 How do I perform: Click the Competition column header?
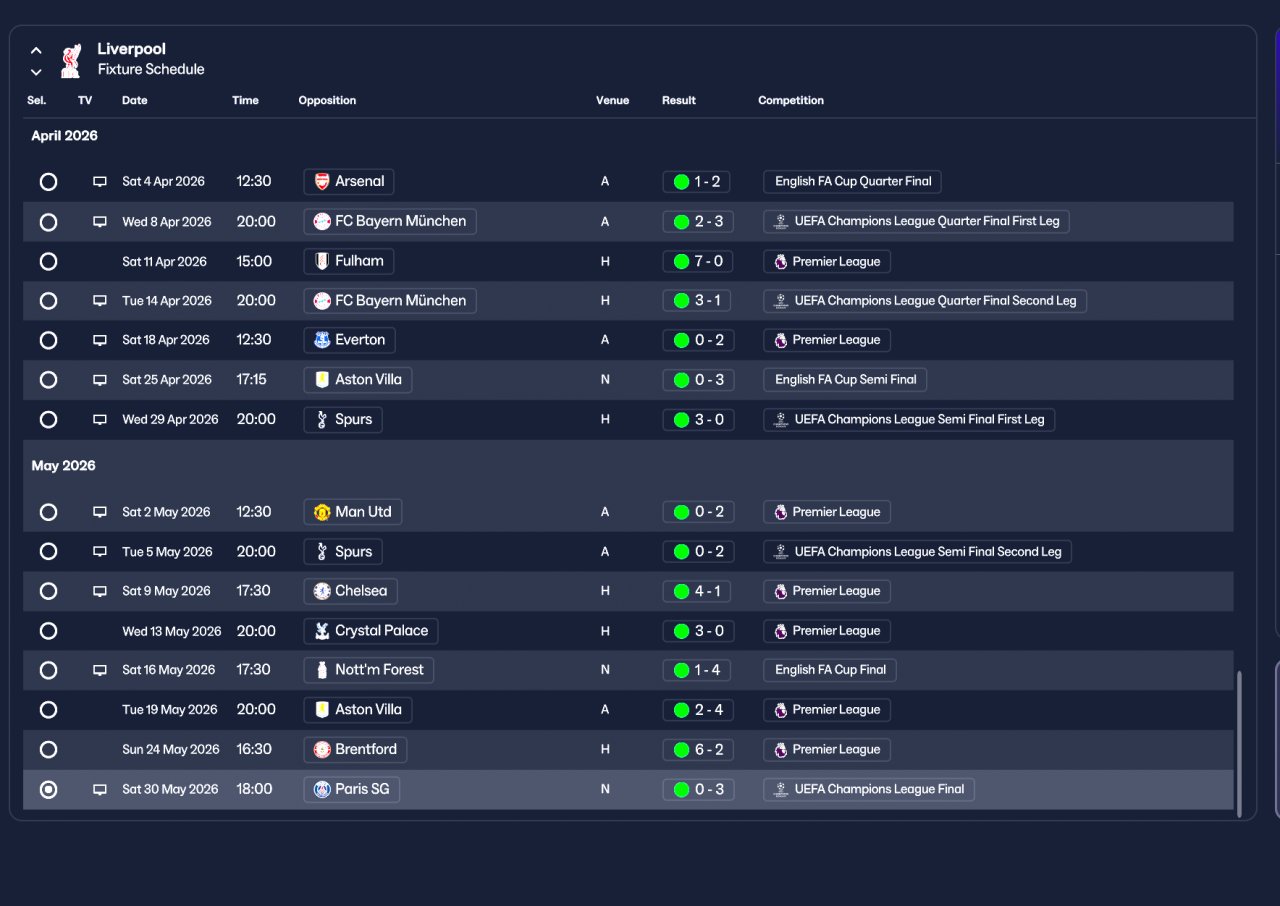[791, 100]
